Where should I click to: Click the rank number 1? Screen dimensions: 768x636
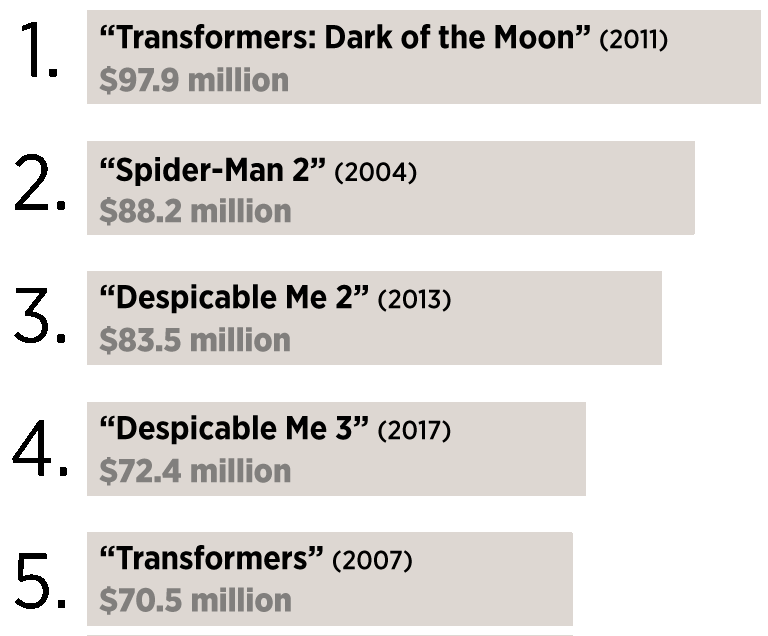tap(39, 50)
